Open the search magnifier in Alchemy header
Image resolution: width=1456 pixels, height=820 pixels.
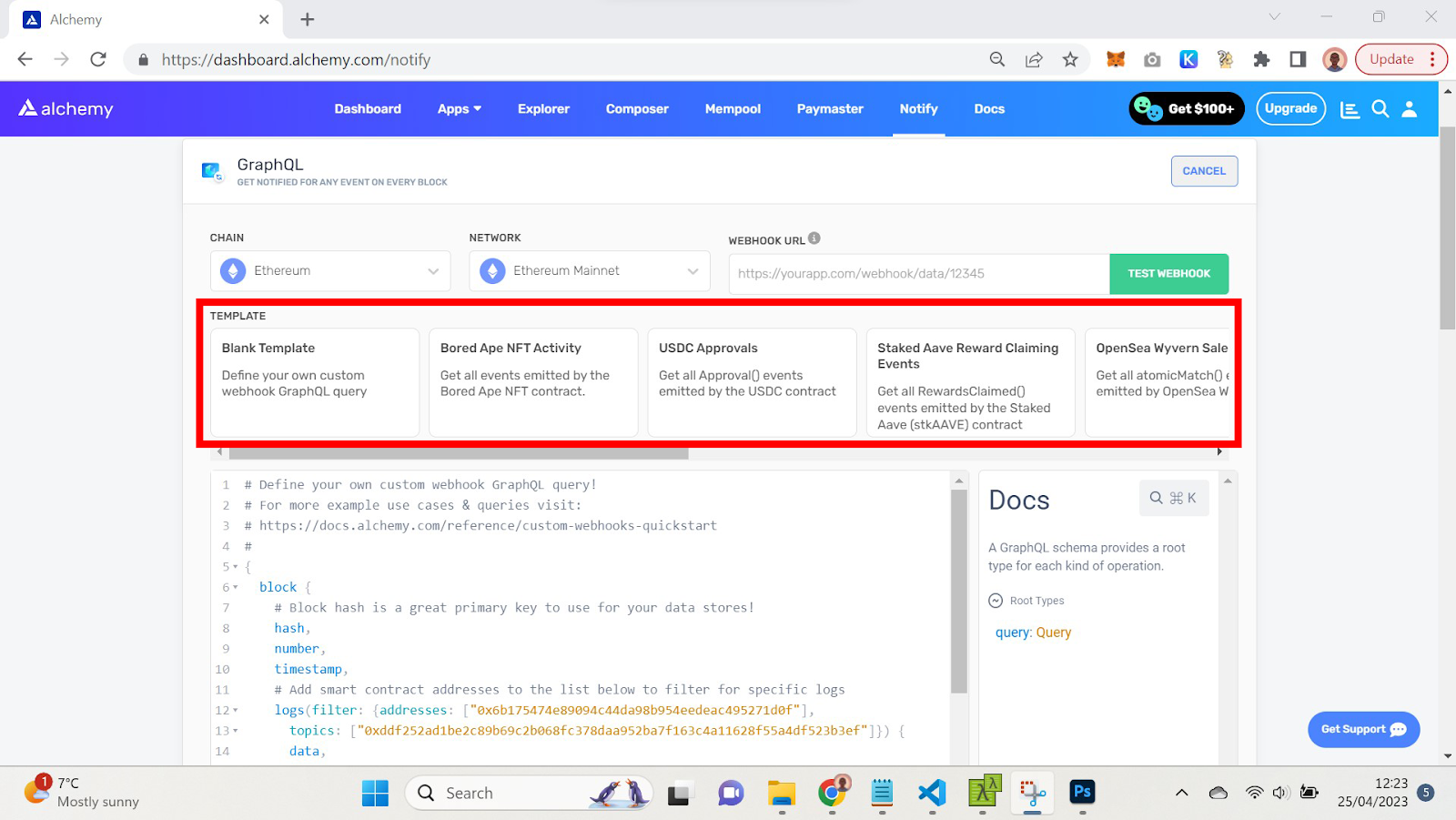click(1380, 109)
